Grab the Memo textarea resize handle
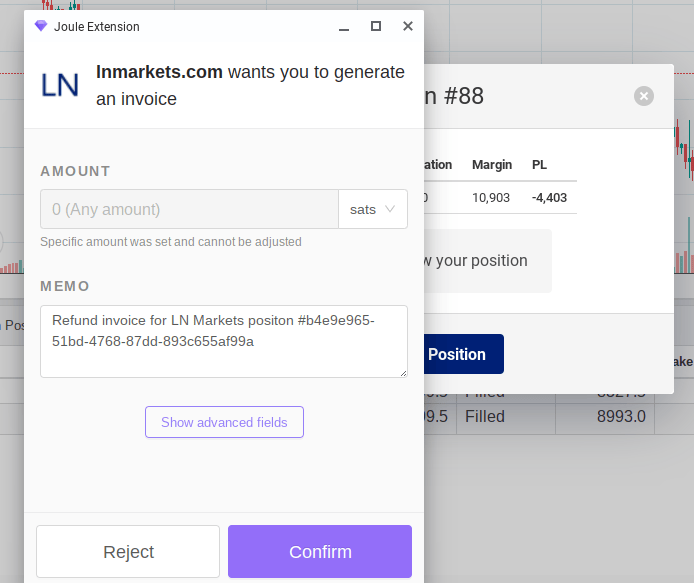694x583 pixels. tap(403, 373)
